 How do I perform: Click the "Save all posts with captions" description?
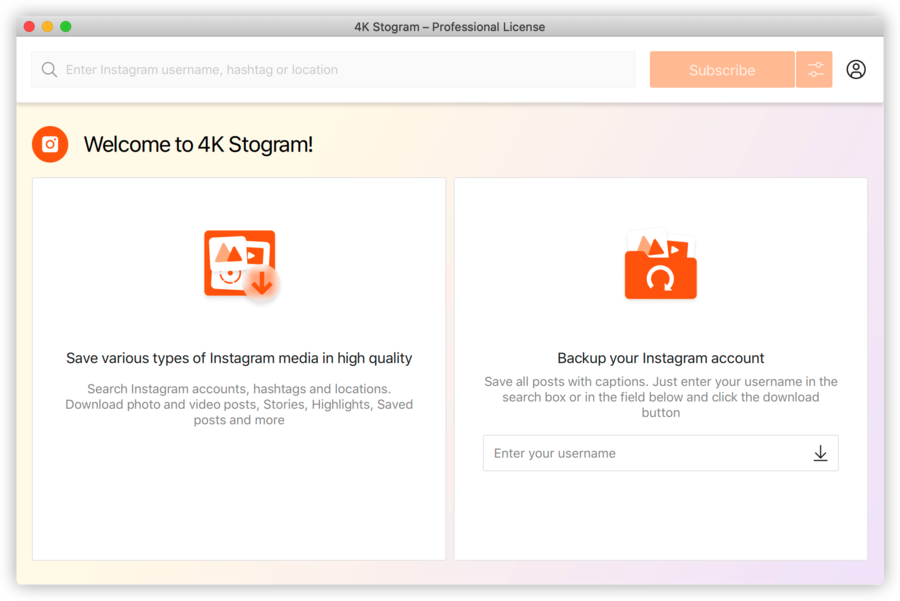point(661,397)
